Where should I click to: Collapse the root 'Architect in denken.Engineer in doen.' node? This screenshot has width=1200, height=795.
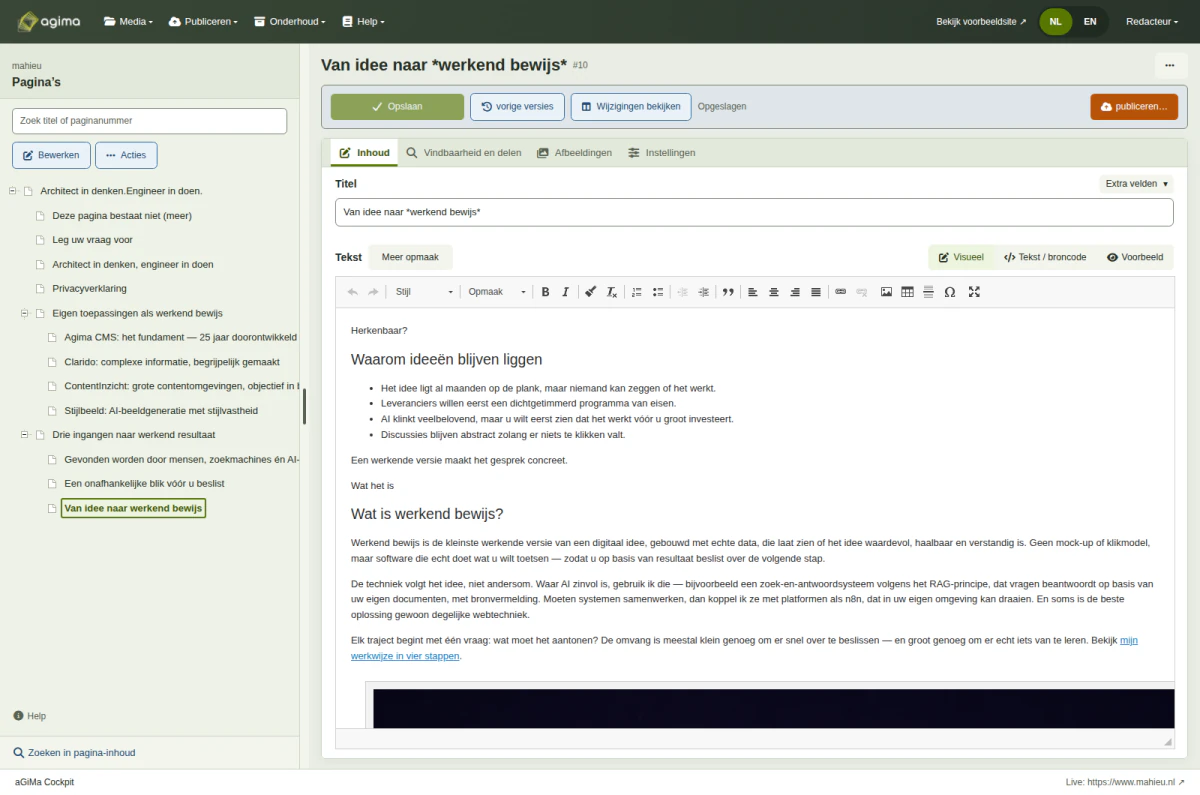pyautogui.click(x=13, y=191)
